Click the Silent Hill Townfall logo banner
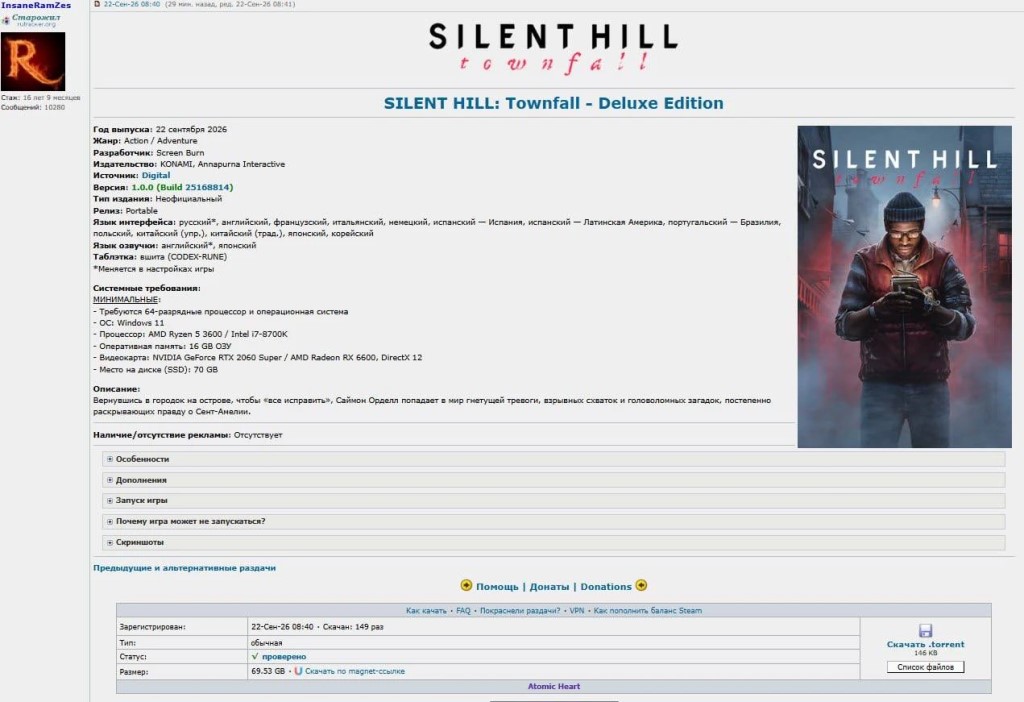This screenshot has height=702, width=1024. [x=553, y=48]
